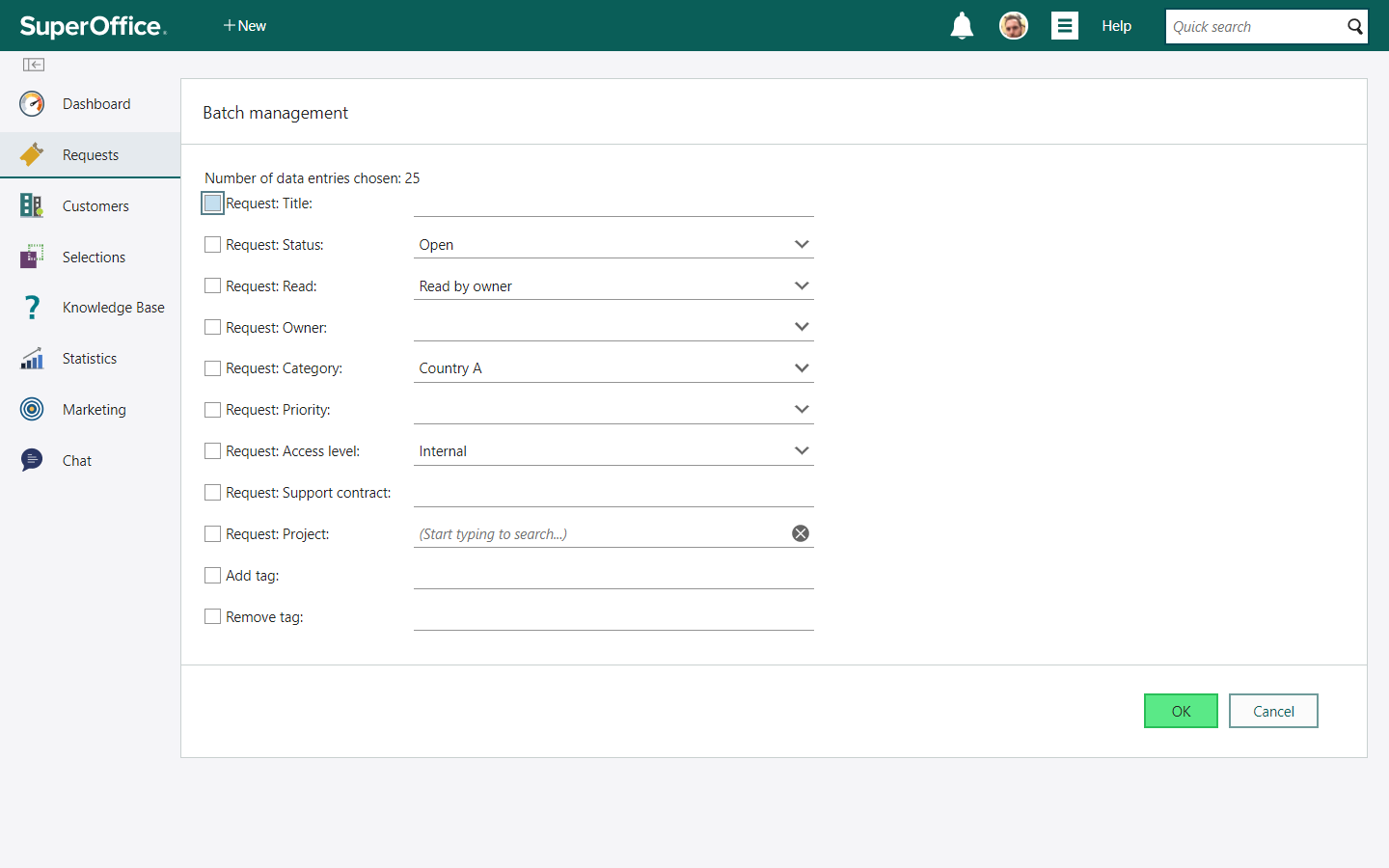This screenshot has width=1389, height=868.
Task: Click the Selections icon
Action: pos(32,257)
